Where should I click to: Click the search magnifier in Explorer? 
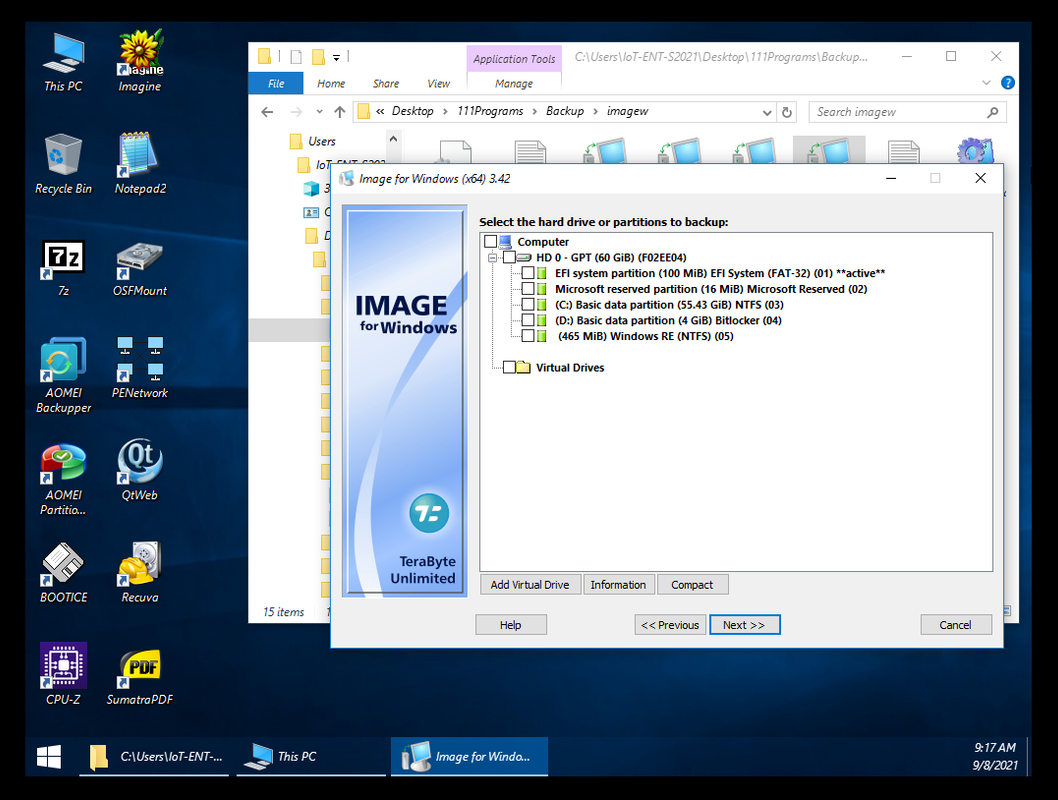992,112
